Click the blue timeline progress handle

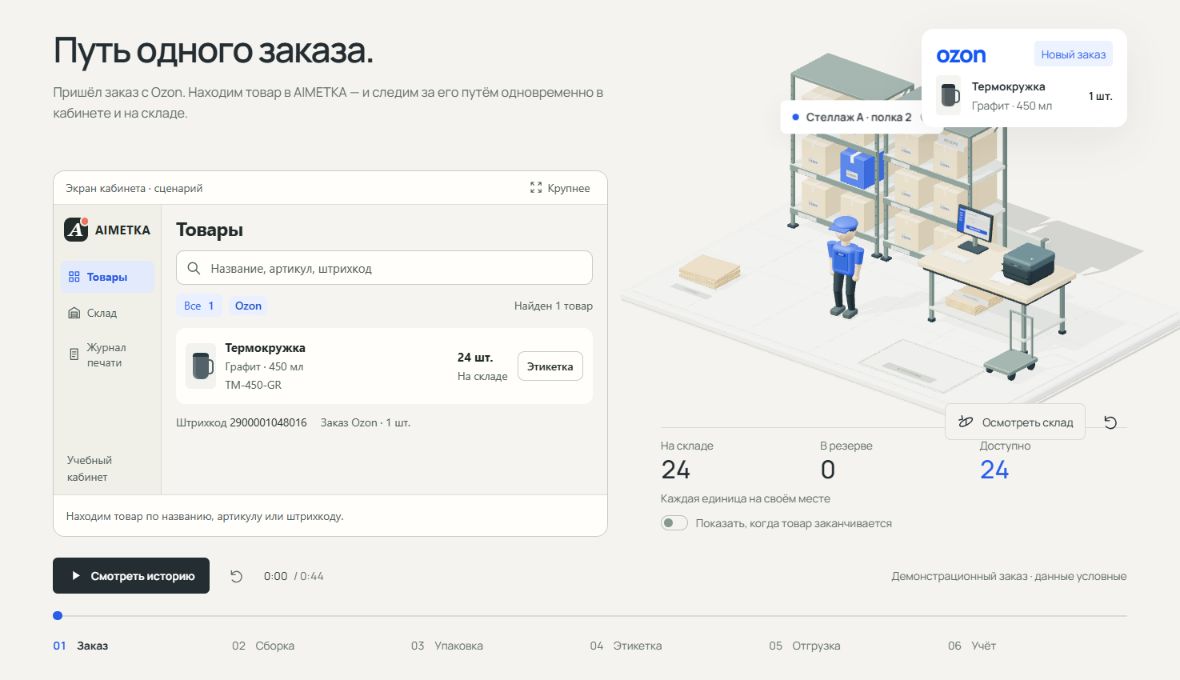click(x=58, y=615)
